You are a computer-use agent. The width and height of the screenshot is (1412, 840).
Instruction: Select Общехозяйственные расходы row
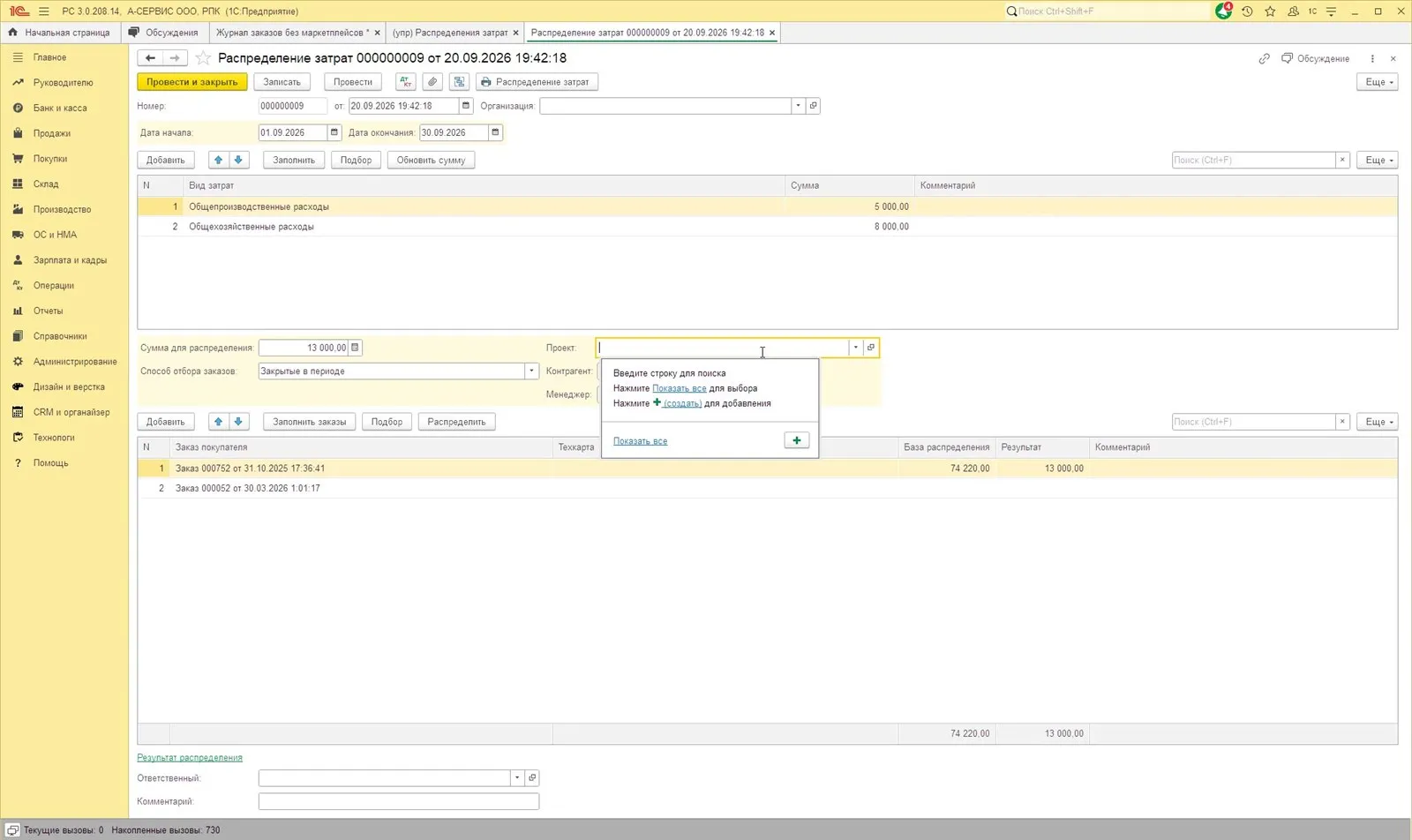coord(767,227)
